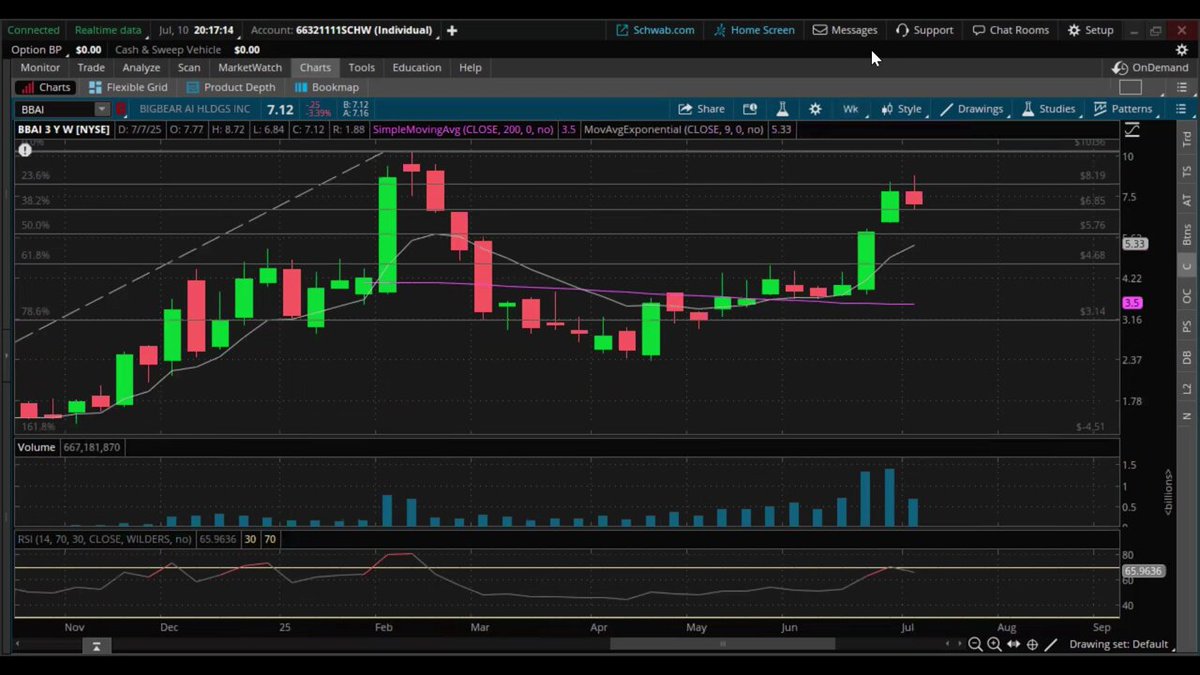Click the chart mode icon above price axis
This screenshot has height=675, width=1200.
(x=1132, y=130)
